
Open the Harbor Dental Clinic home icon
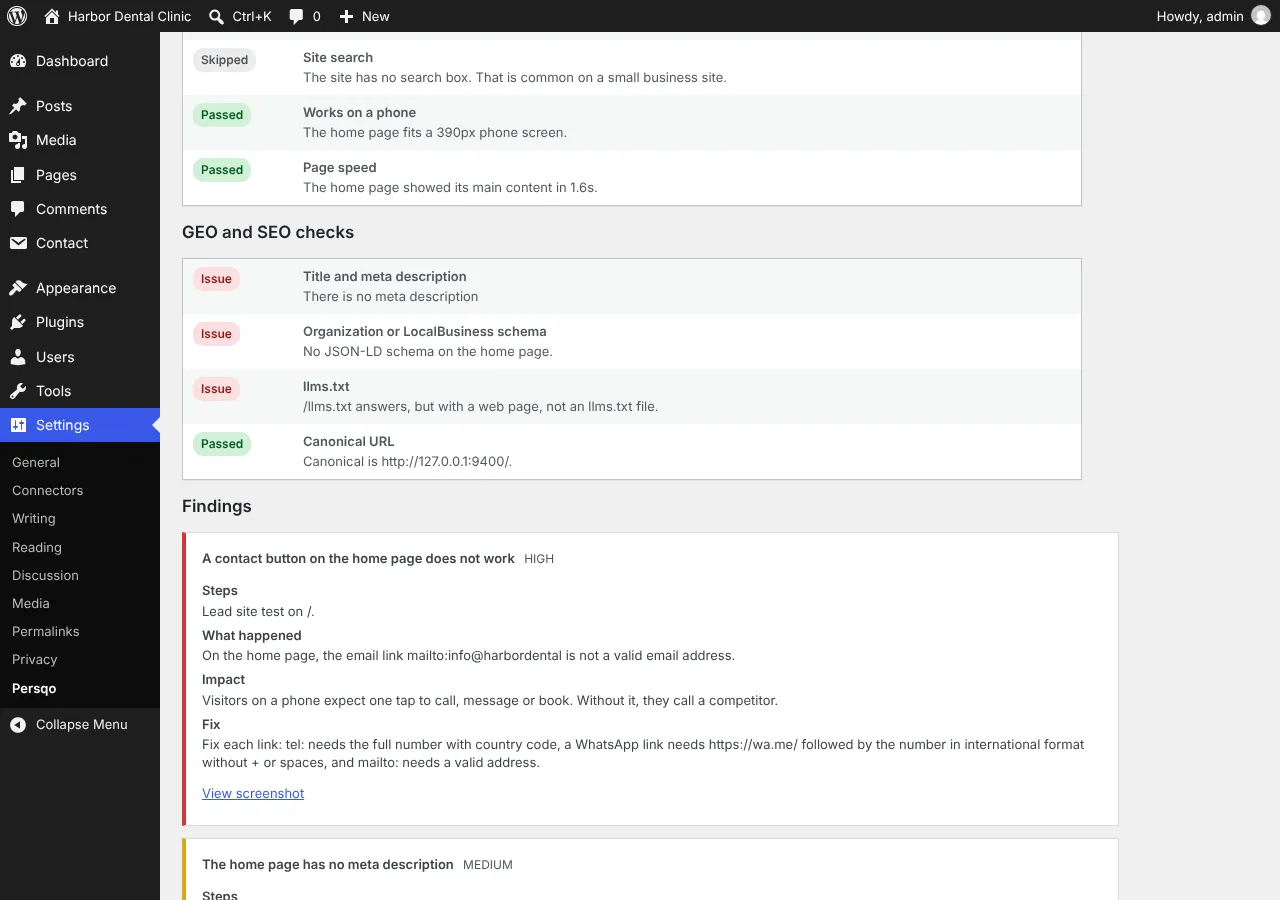click(x=52, y=16)
